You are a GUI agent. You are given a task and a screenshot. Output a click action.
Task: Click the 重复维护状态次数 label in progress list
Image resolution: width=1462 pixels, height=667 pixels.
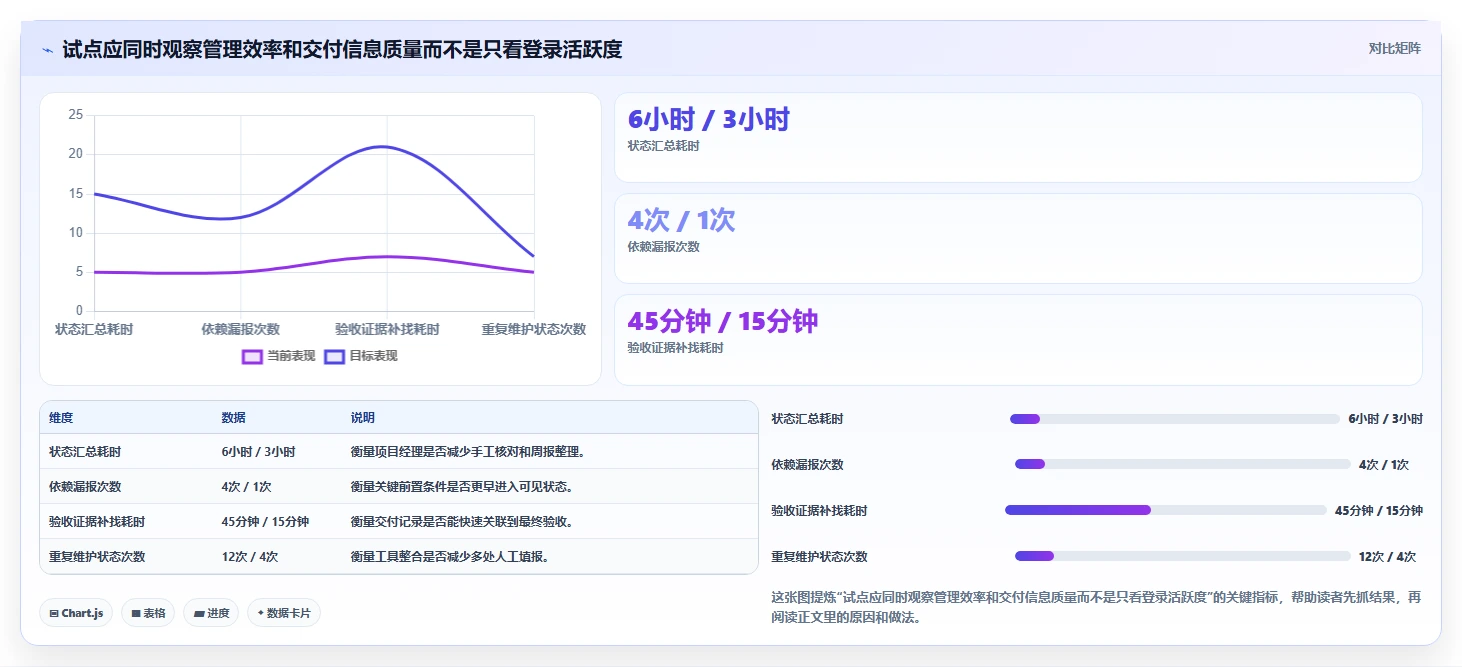pyautogui.click(x=819, y=557)
